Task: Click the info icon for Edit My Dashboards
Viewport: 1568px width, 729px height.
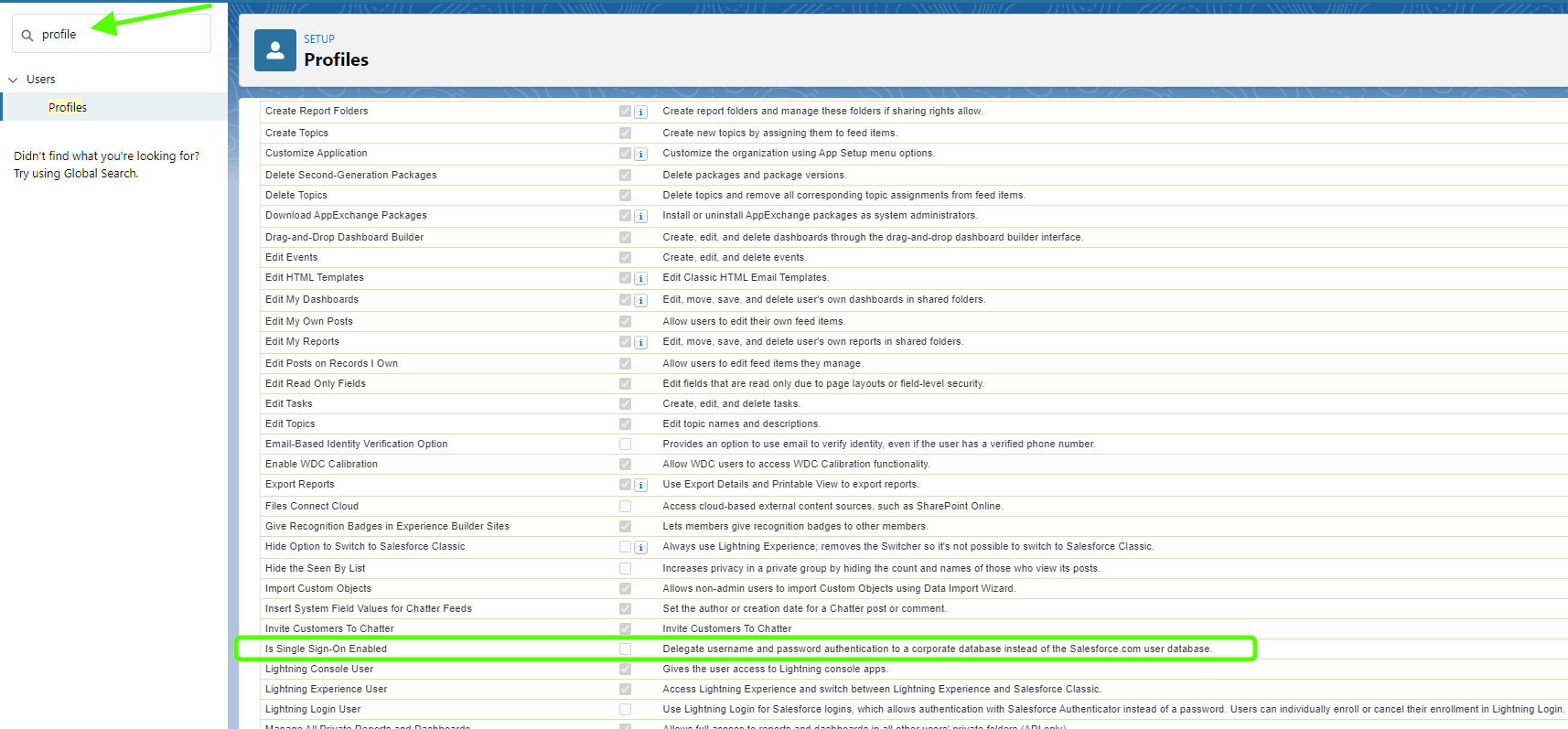Action: (x=641, y=300)
